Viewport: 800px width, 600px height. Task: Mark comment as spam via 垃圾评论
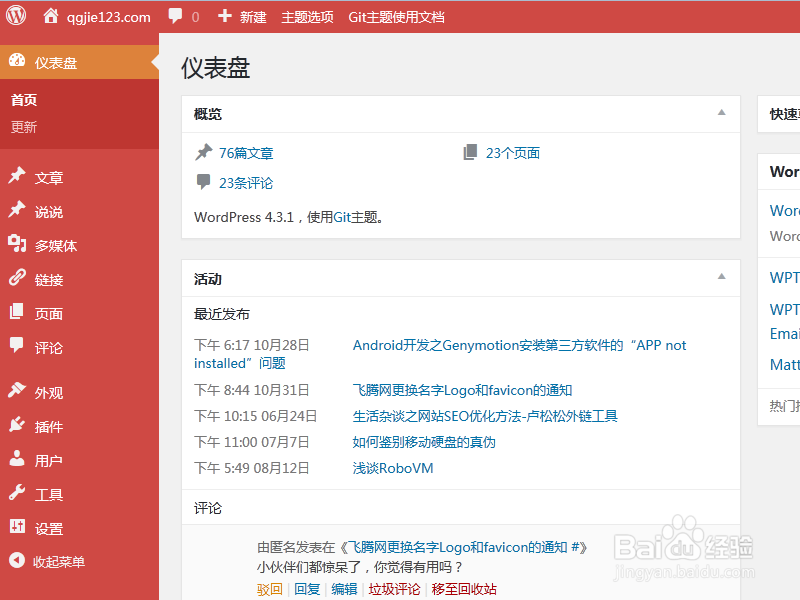pos(394,589)
